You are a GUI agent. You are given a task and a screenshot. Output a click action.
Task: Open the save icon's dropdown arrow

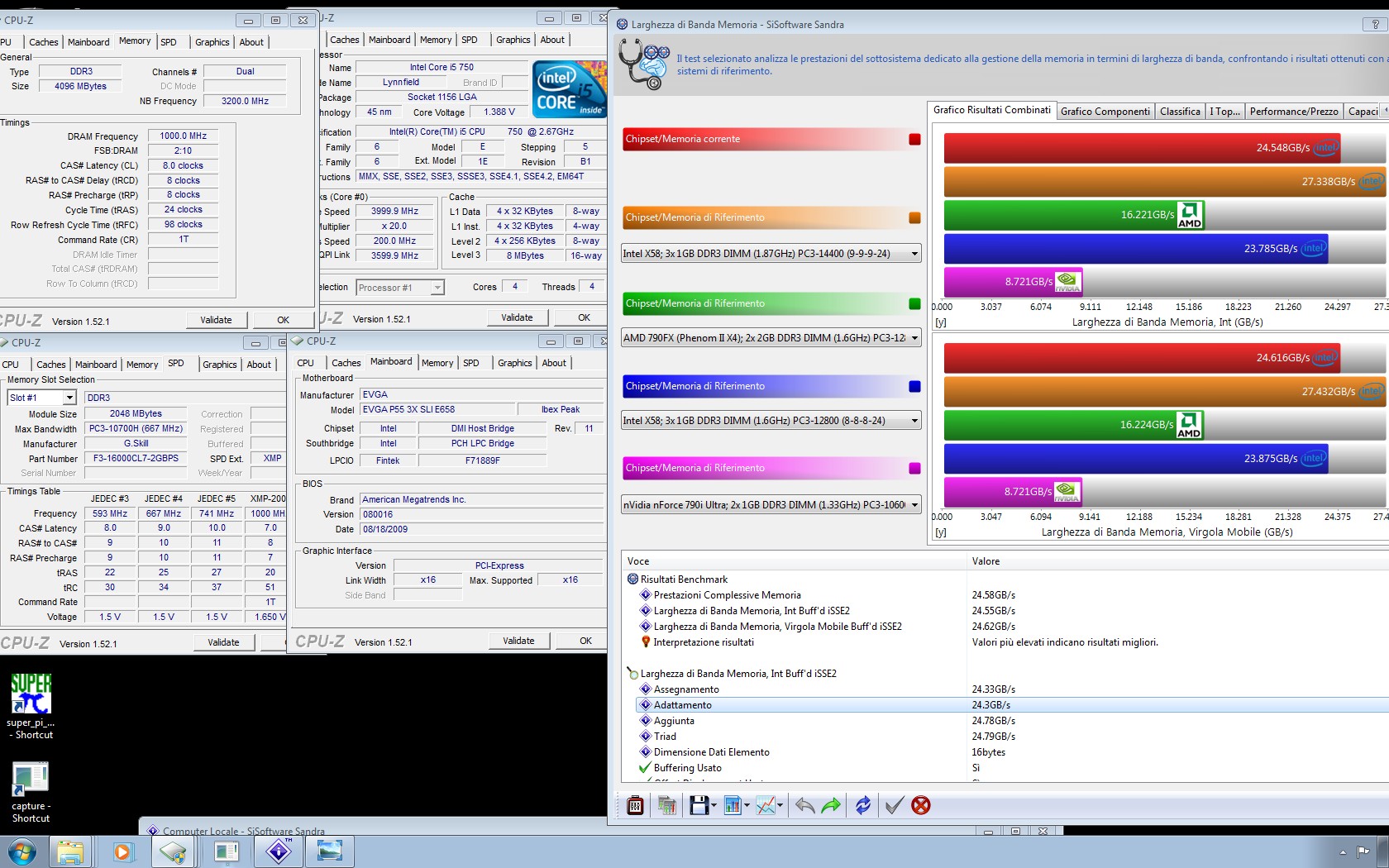[x=713, y=805]
